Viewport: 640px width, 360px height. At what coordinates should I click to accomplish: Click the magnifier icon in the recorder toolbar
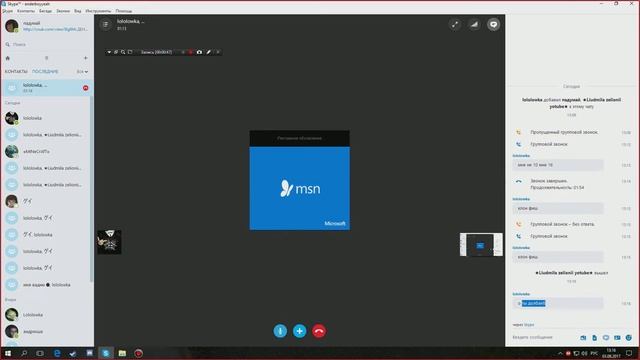pyautogui.click(x=123, y=52)
